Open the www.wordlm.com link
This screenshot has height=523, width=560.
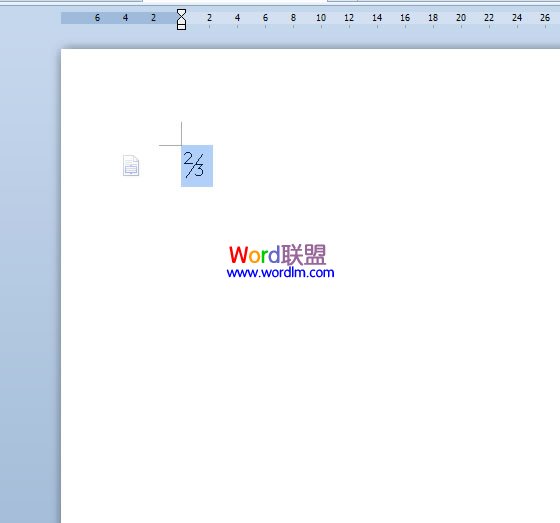coord(280,273)
